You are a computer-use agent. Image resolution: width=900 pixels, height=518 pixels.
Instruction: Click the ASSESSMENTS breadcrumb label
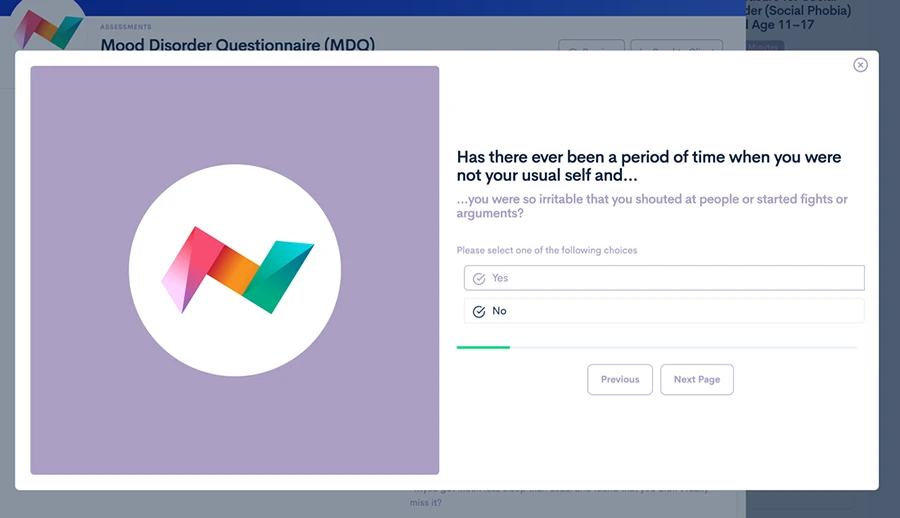126,27
